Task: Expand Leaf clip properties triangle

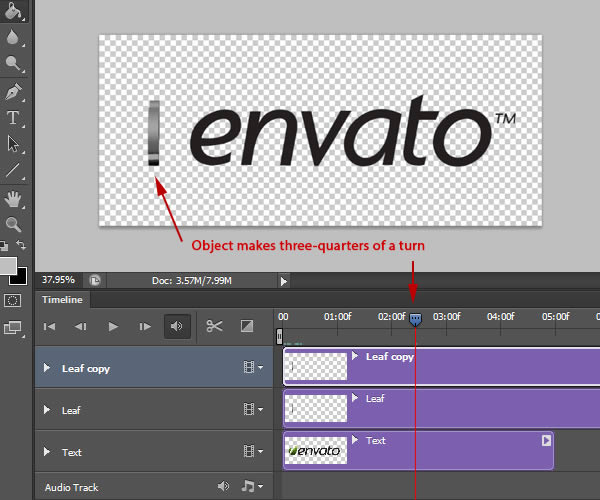Action: pos(355,398)
